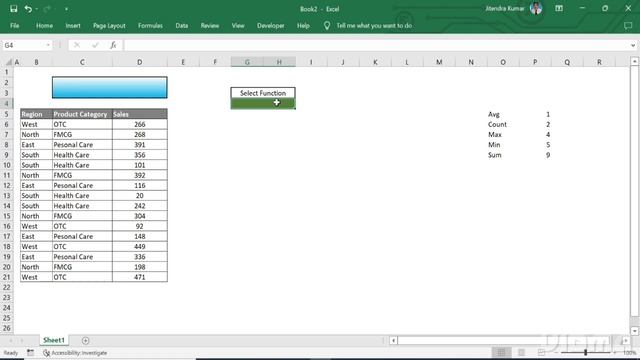This screenshot has width=640, height=360.
Task: Switch to Normal view icon
Action: point(501,352)
